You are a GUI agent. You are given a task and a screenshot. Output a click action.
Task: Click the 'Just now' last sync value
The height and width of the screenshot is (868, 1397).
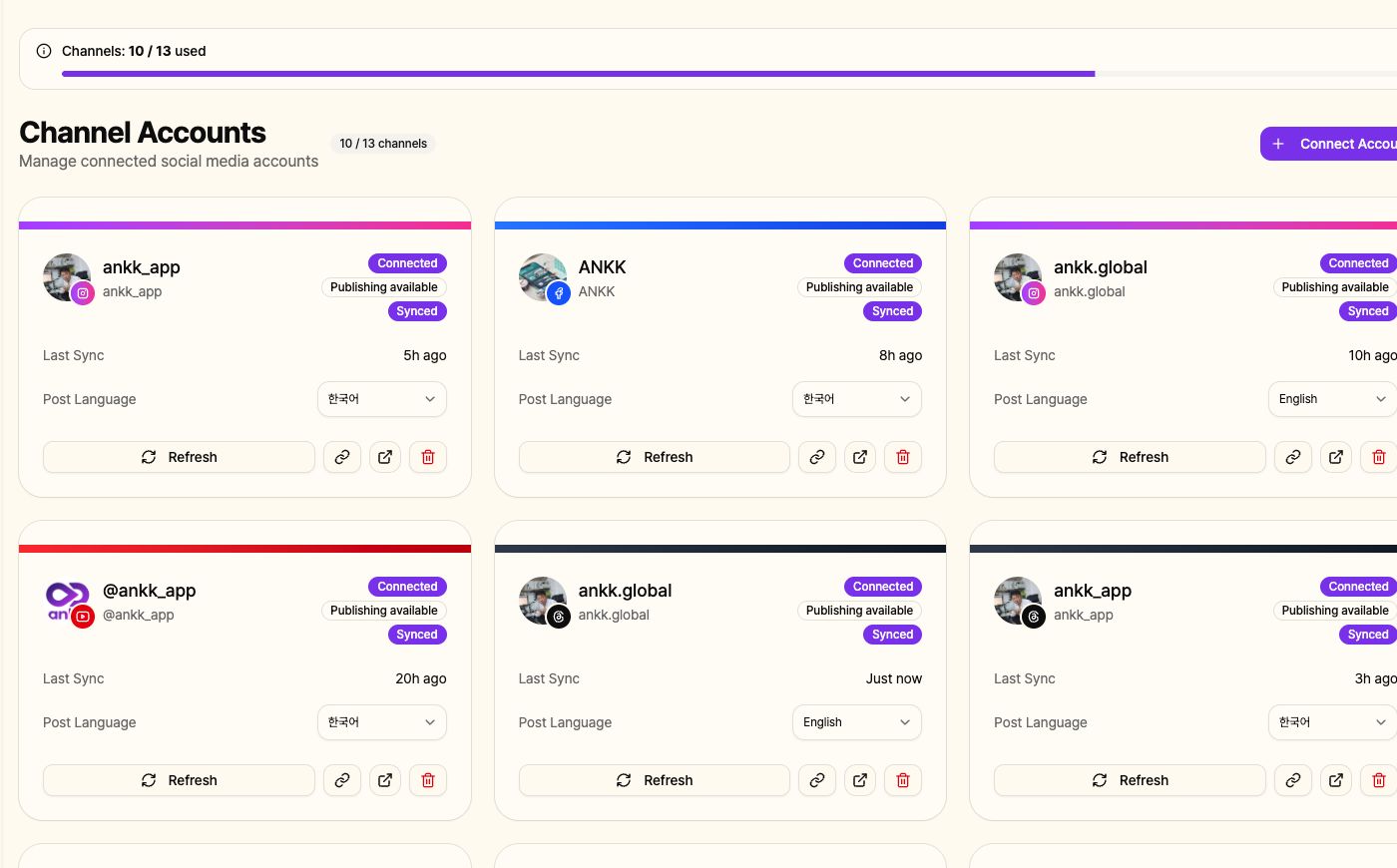[894, 678]
